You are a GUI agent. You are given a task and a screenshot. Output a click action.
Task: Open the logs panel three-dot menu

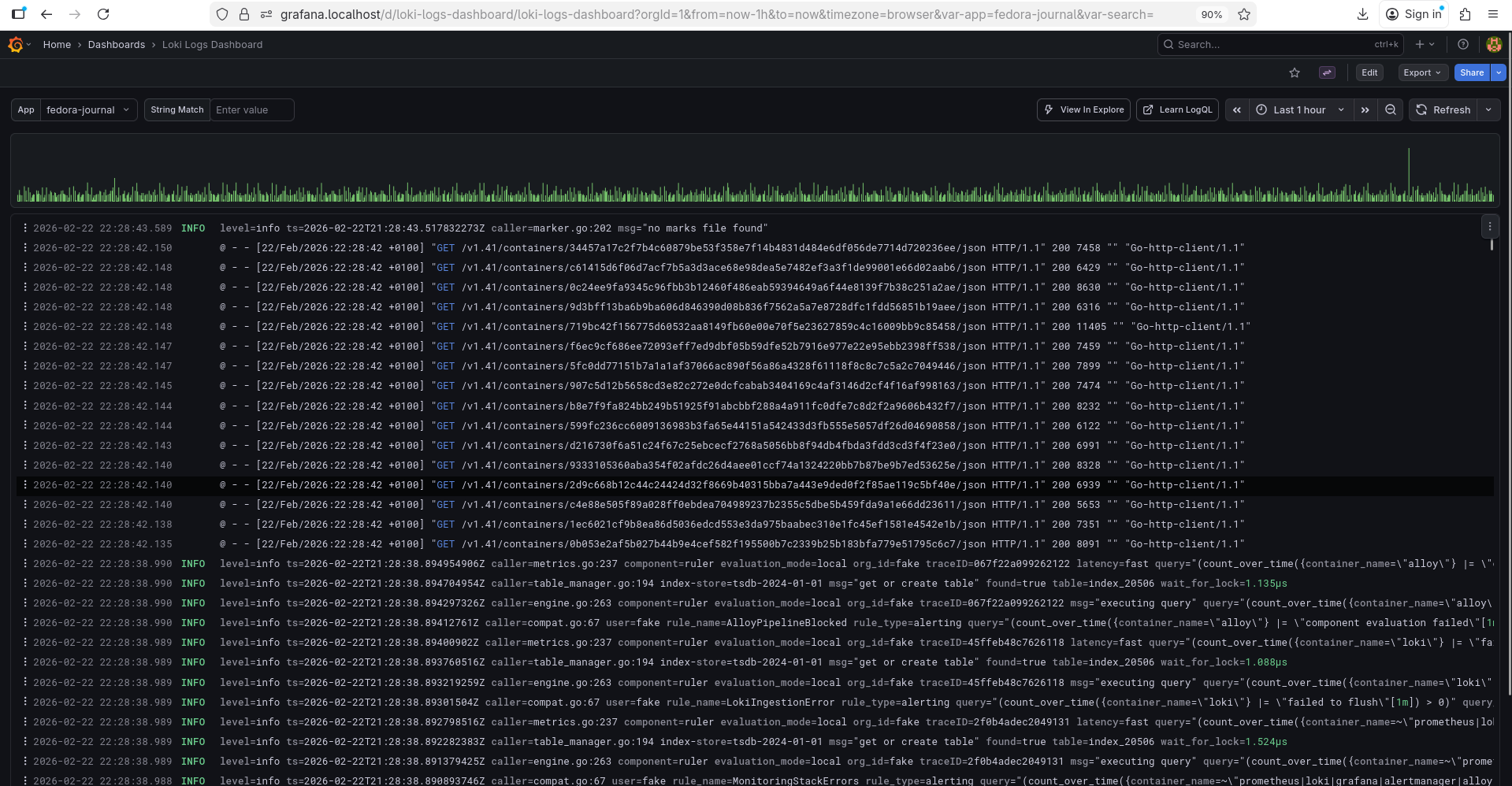(1490, 227)
